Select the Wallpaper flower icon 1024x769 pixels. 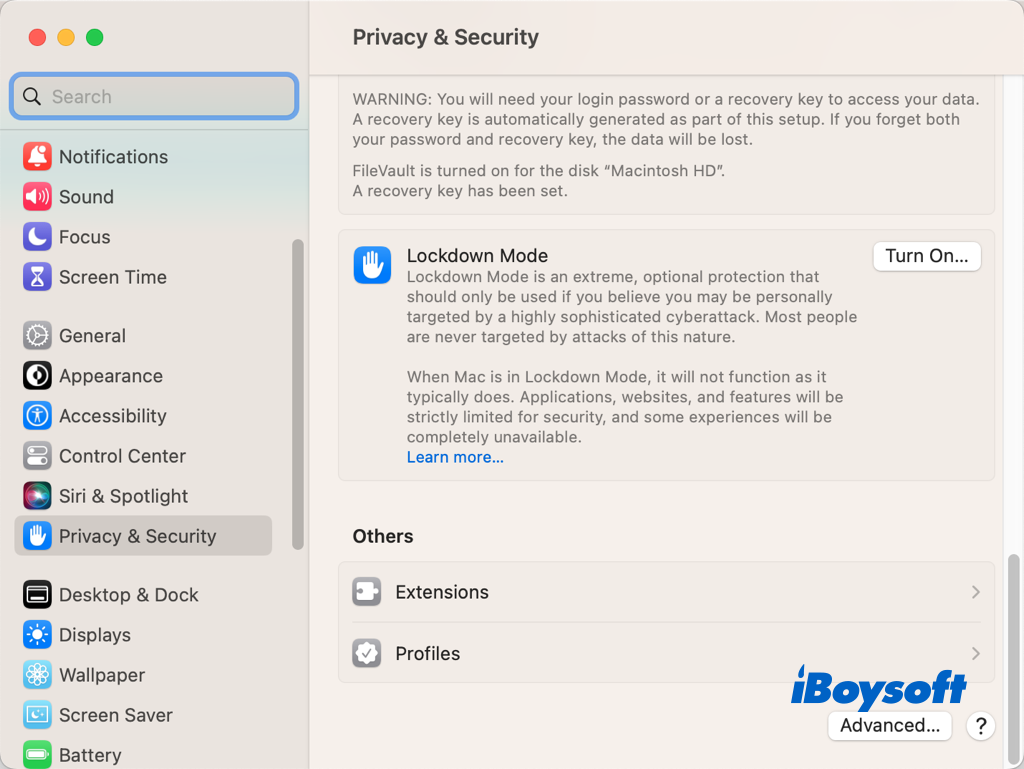point(37,674)
